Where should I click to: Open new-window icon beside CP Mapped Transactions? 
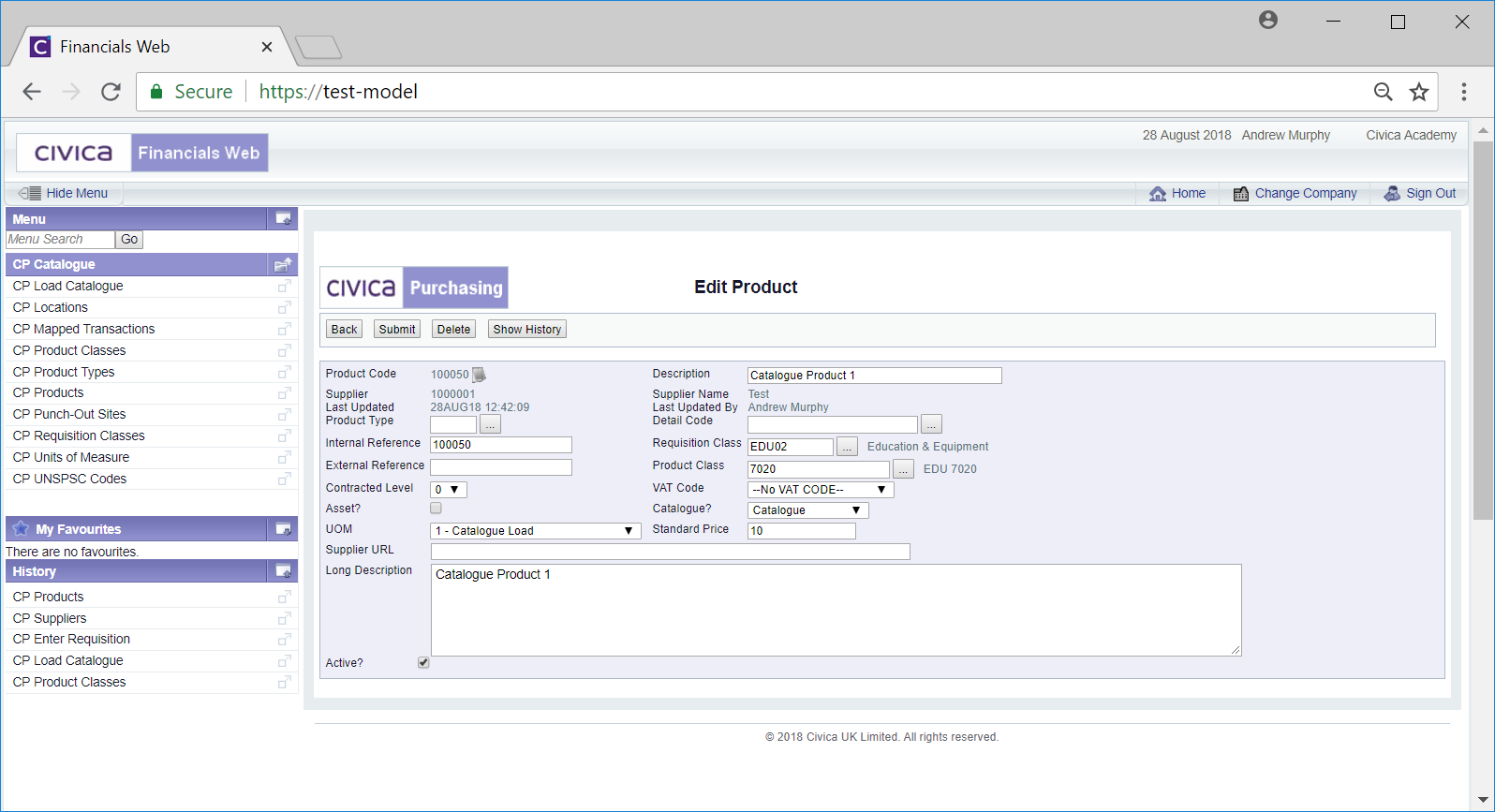coord(285,329)
